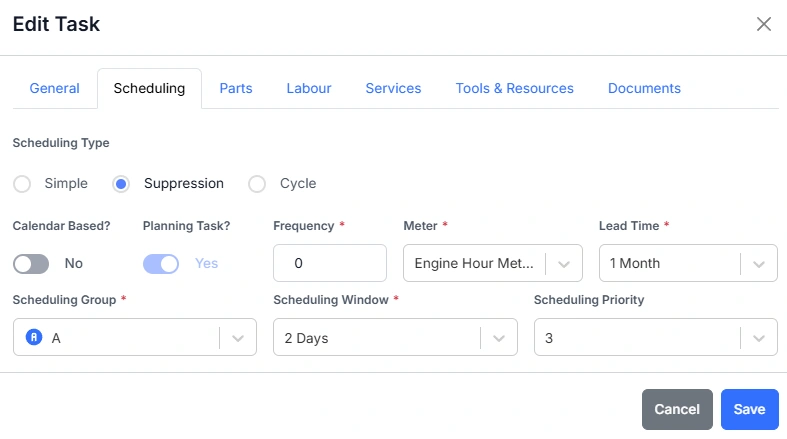Image resolution: width=787 pixels, height=439 pixels.
Task: Close the Edit Task dialog
Action: coord(764,24)
